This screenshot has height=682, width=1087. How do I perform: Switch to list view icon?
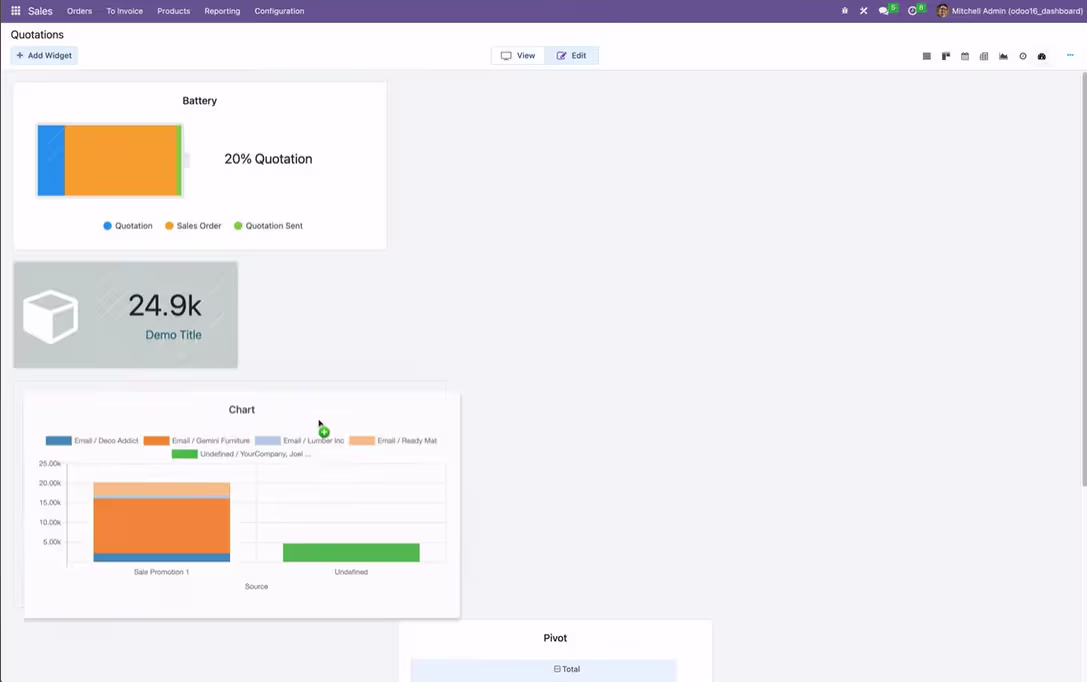pos(926,56)
